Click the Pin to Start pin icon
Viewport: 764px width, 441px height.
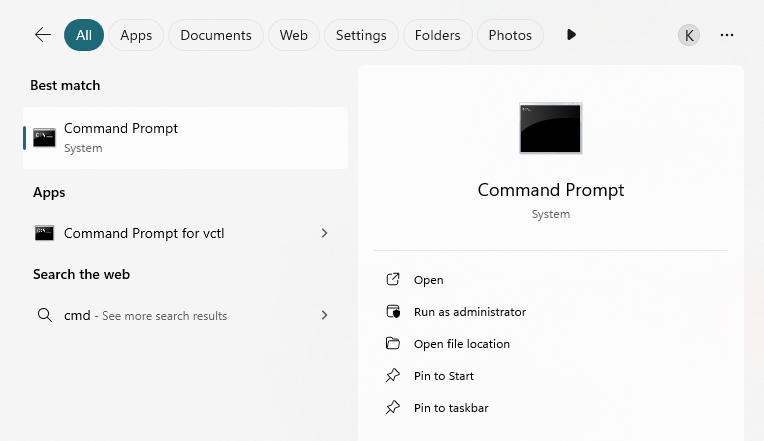tap(393, 375)
